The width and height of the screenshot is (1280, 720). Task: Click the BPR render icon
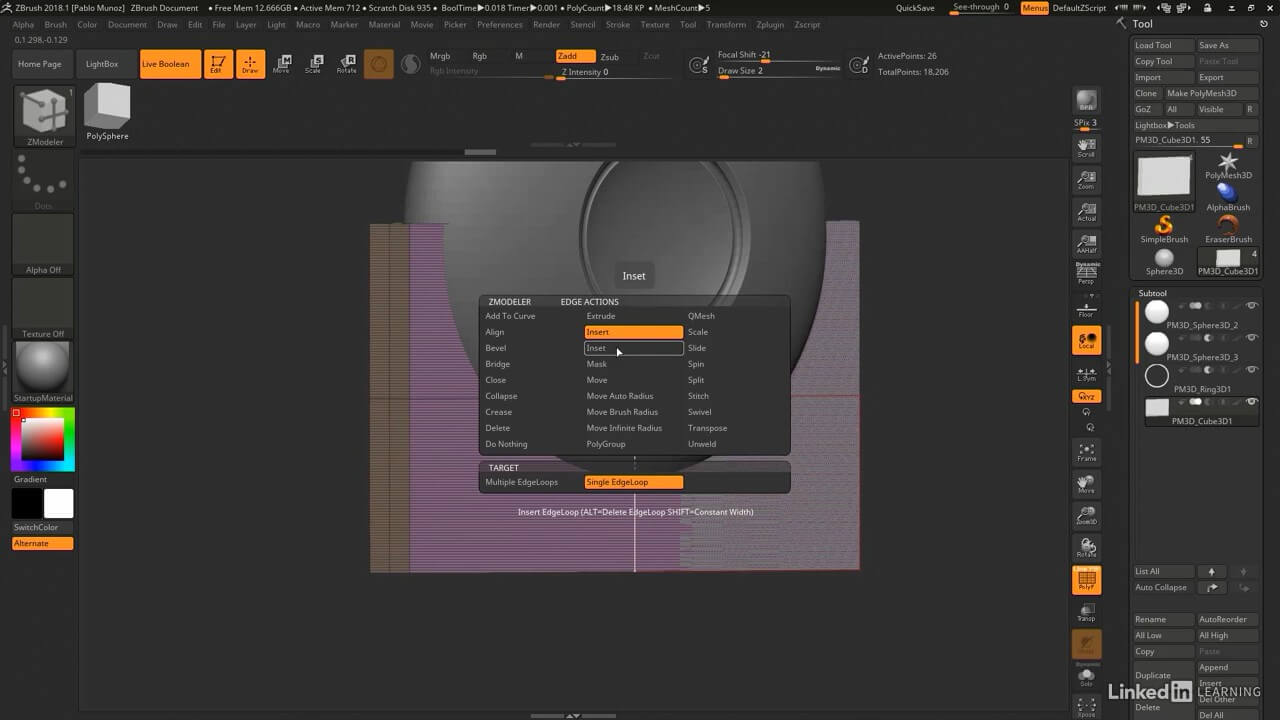[1086, 101]
